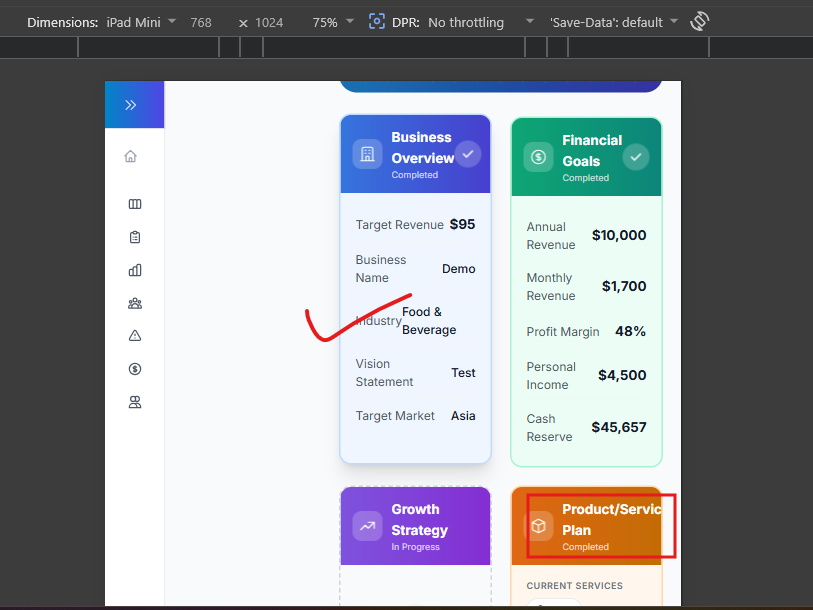Open the Business Overview card header
Viewport: 813px width, 610px height.
(415, 154)
